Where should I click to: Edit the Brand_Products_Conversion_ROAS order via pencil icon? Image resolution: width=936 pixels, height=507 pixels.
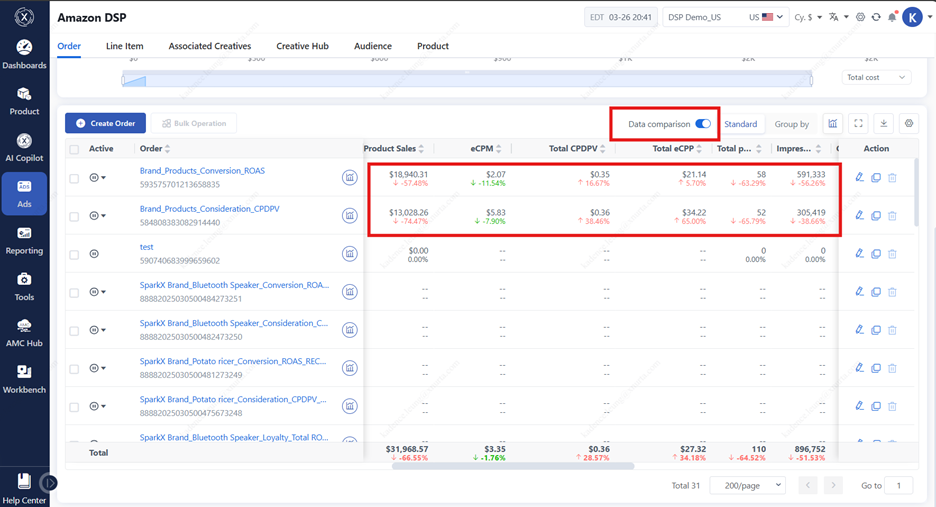tap(859, 177)
